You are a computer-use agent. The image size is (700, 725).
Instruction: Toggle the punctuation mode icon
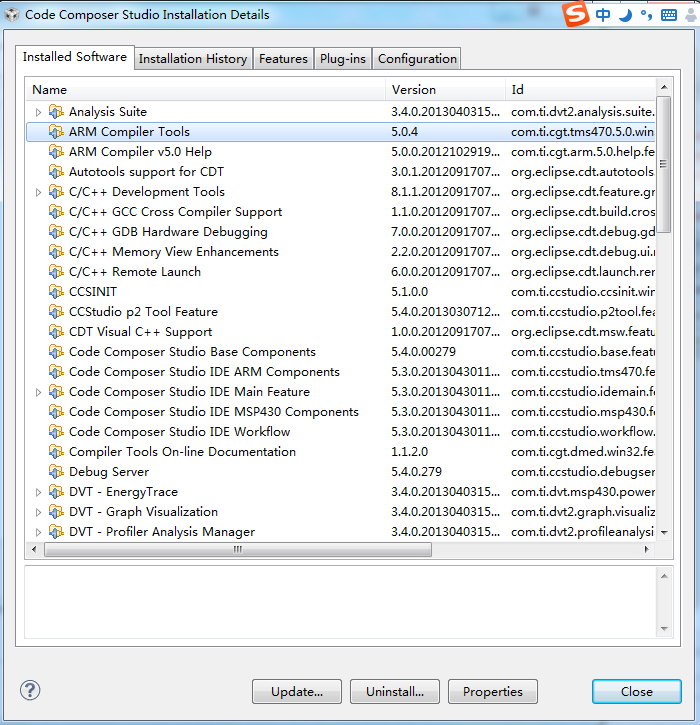coord(646,15)
